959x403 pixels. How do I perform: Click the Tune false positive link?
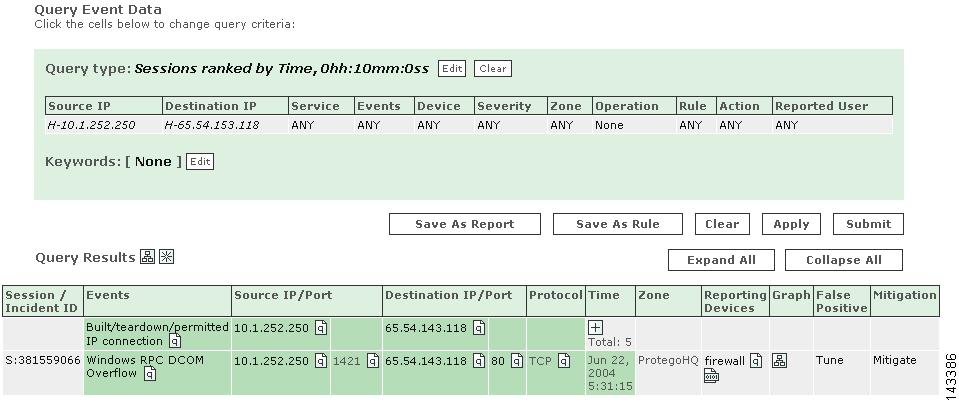829,360
